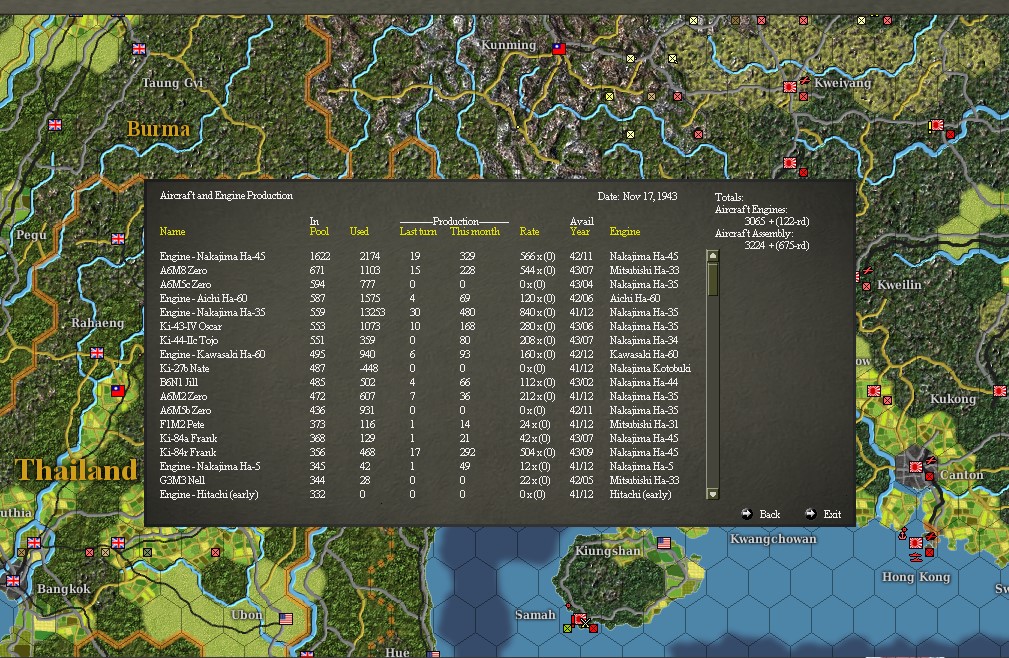Select the British flag base at Bangkok
This screenshot has height=658, width=1009.
point(13,581)
